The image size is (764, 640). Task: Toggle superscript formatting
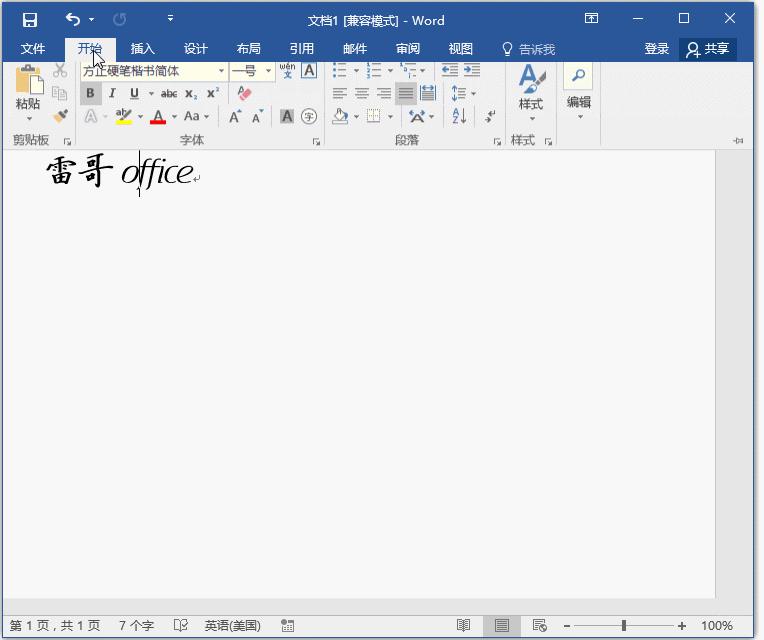(x=212, y=93)
